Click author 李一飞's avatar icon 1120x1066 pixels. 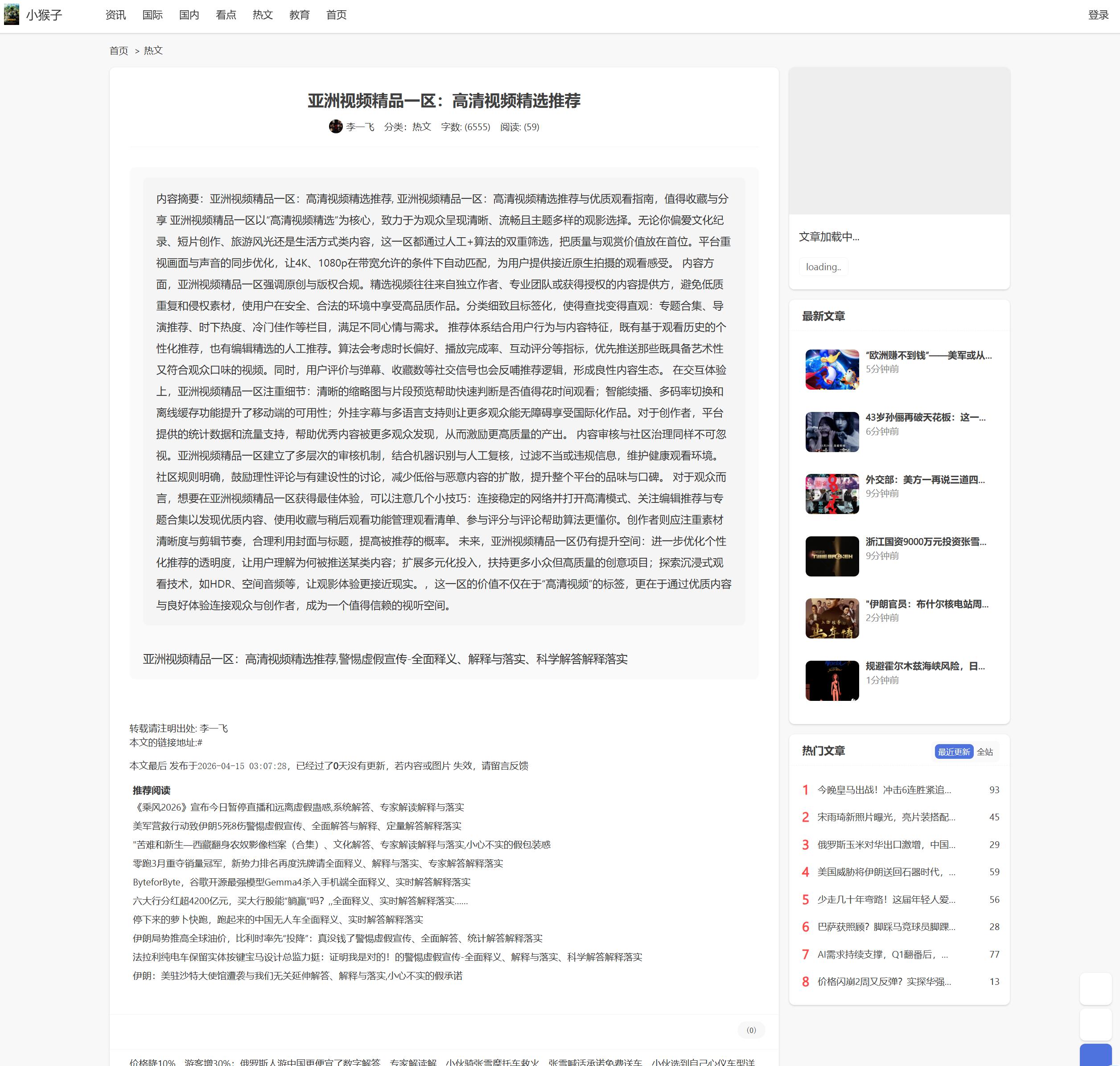[x=335, y=127]
